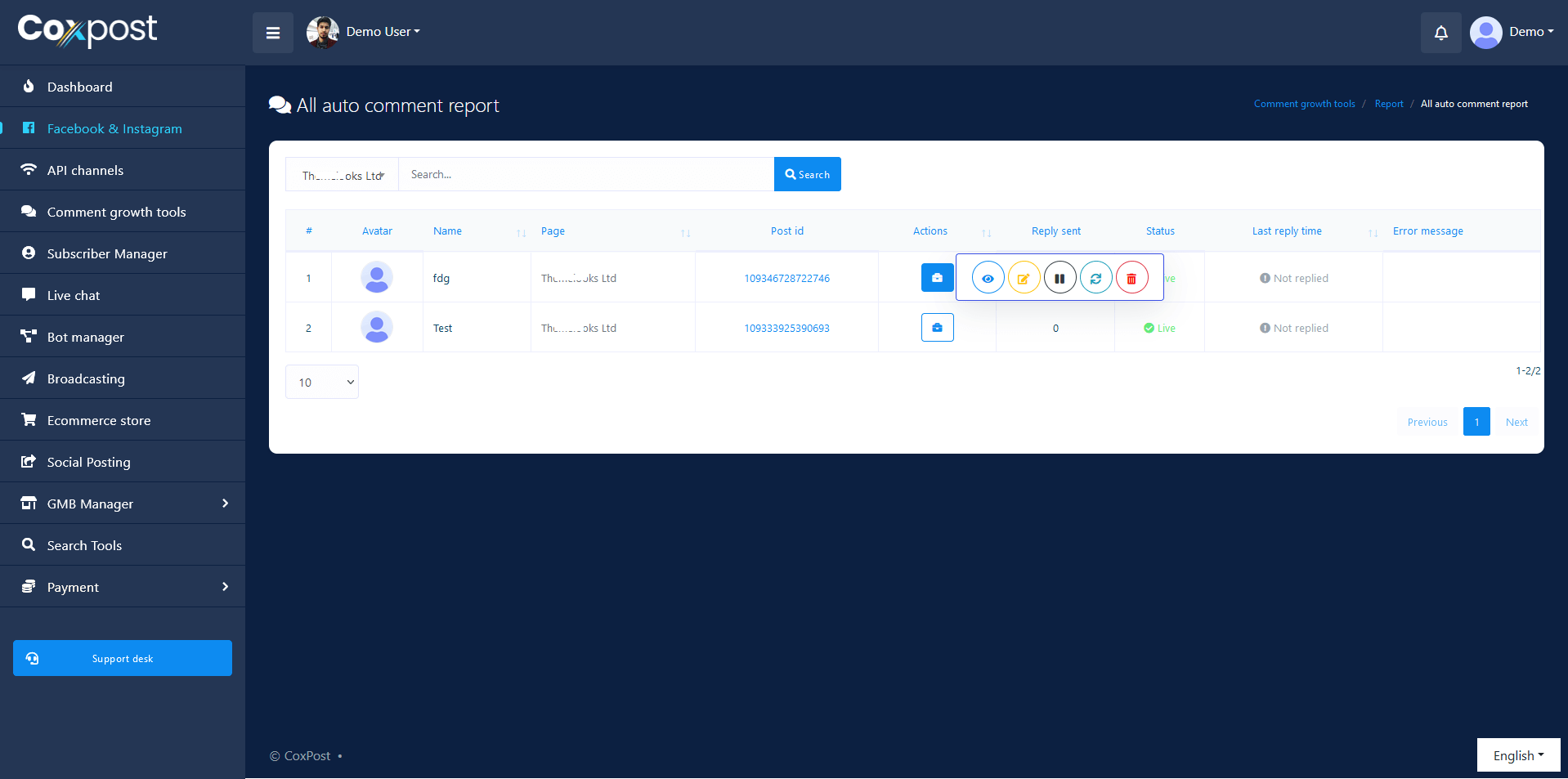Open post id 109346728722746 link
This screenshot has width=1568, height=779.
click(x=786, y=278)
